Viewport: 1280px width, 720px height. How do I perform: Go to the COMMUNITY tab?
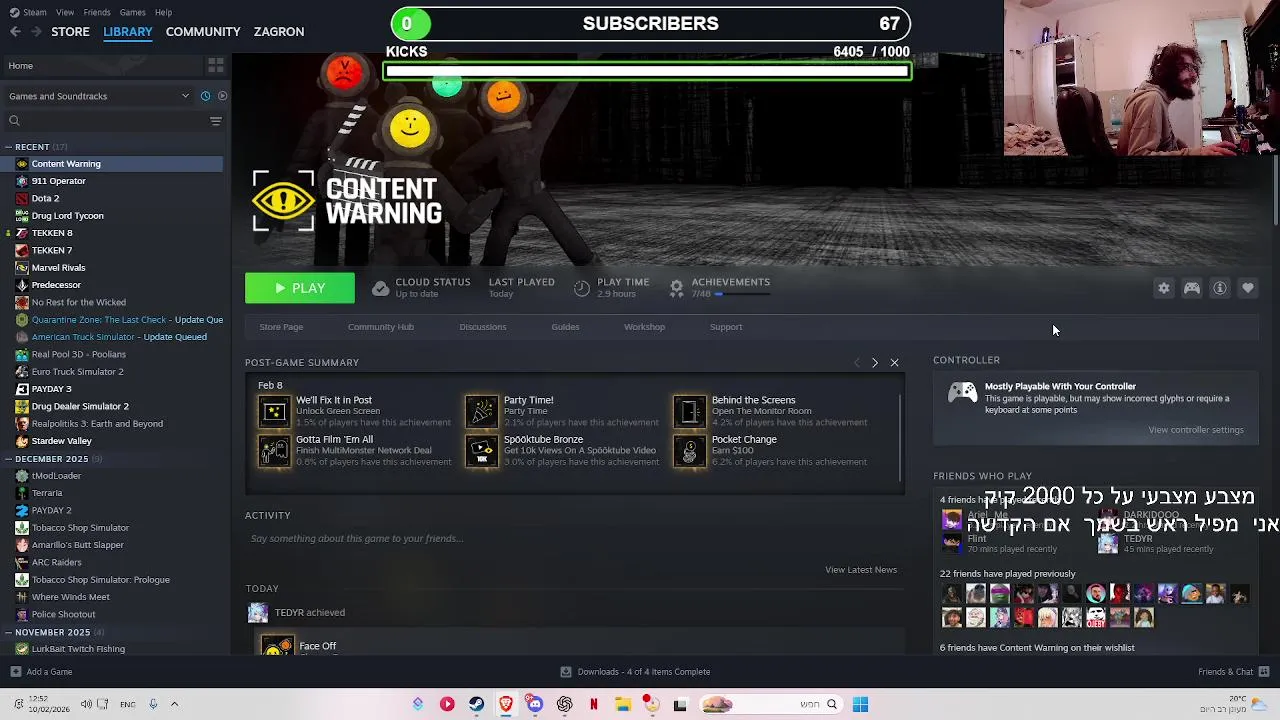[x=203, y=32]
